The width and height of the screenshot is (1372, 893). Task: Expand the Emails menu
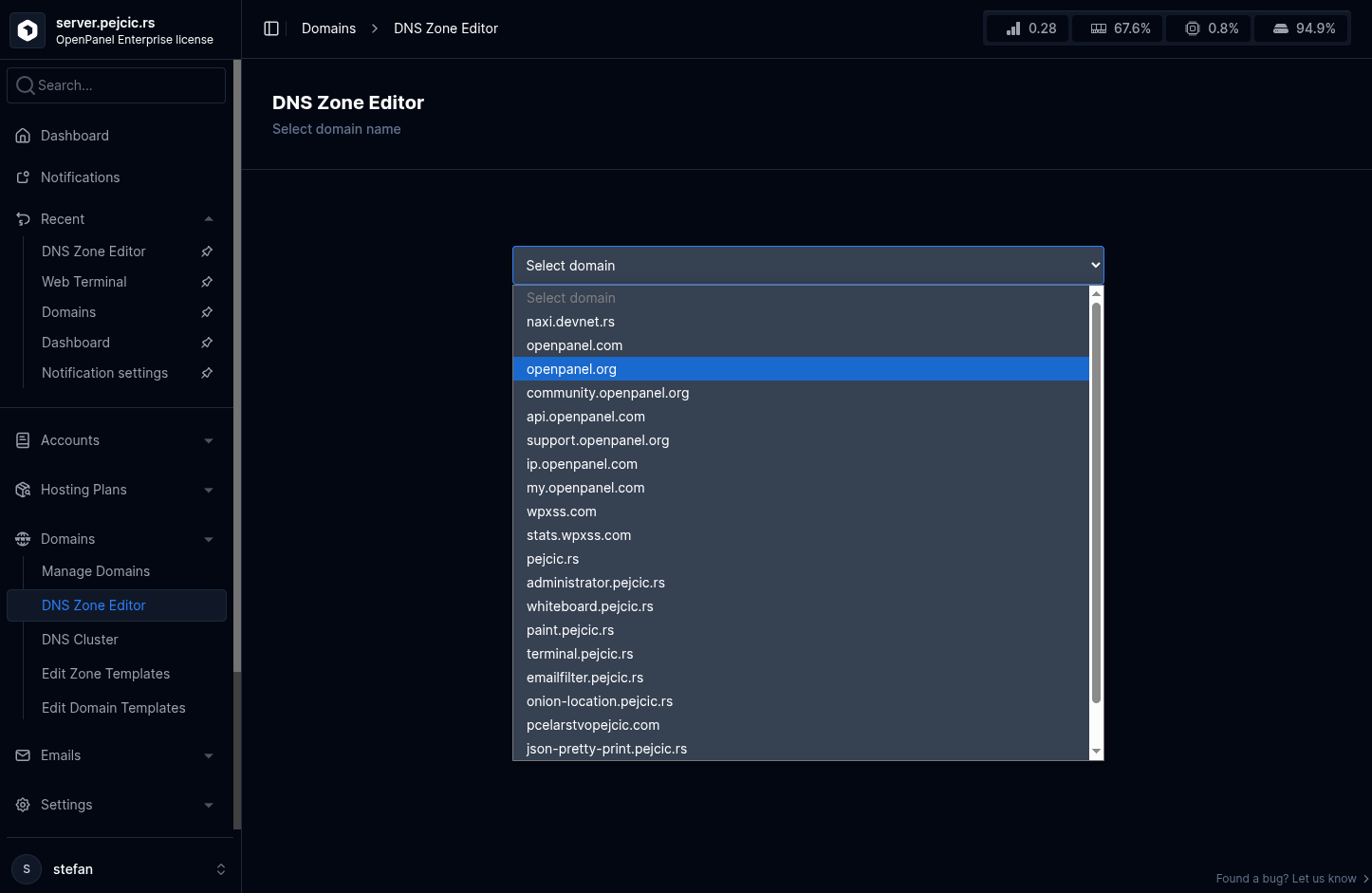pos(209,755)
